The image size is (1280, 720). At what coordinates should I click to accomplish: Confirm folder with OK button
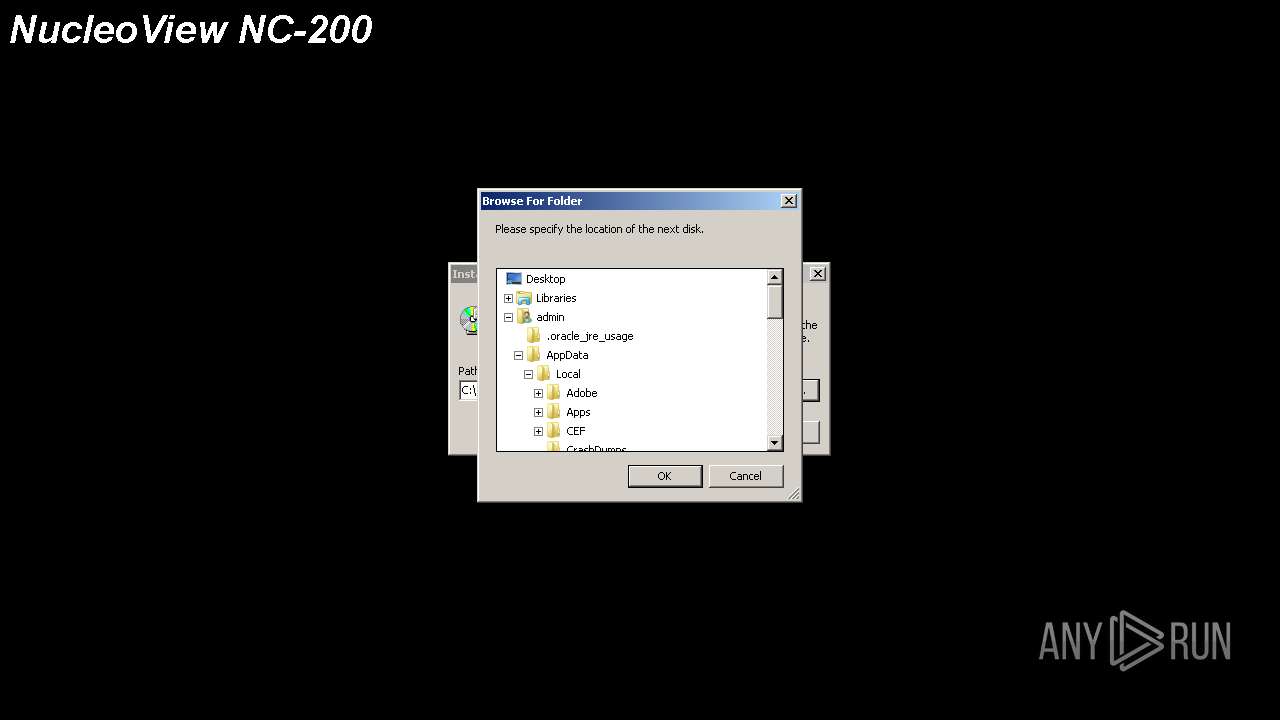665,476
